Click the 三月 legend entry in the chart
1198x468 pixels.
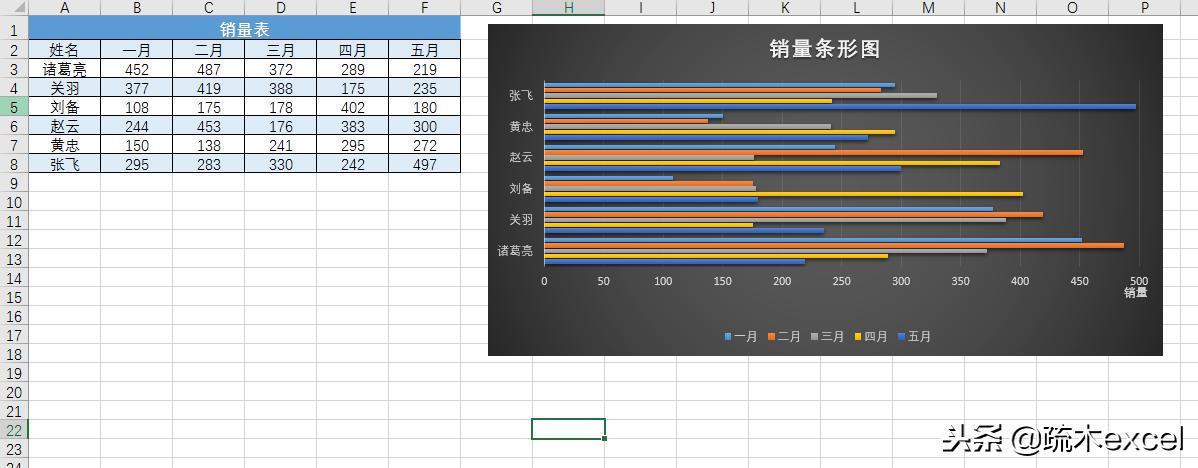[x=828, y=336]
